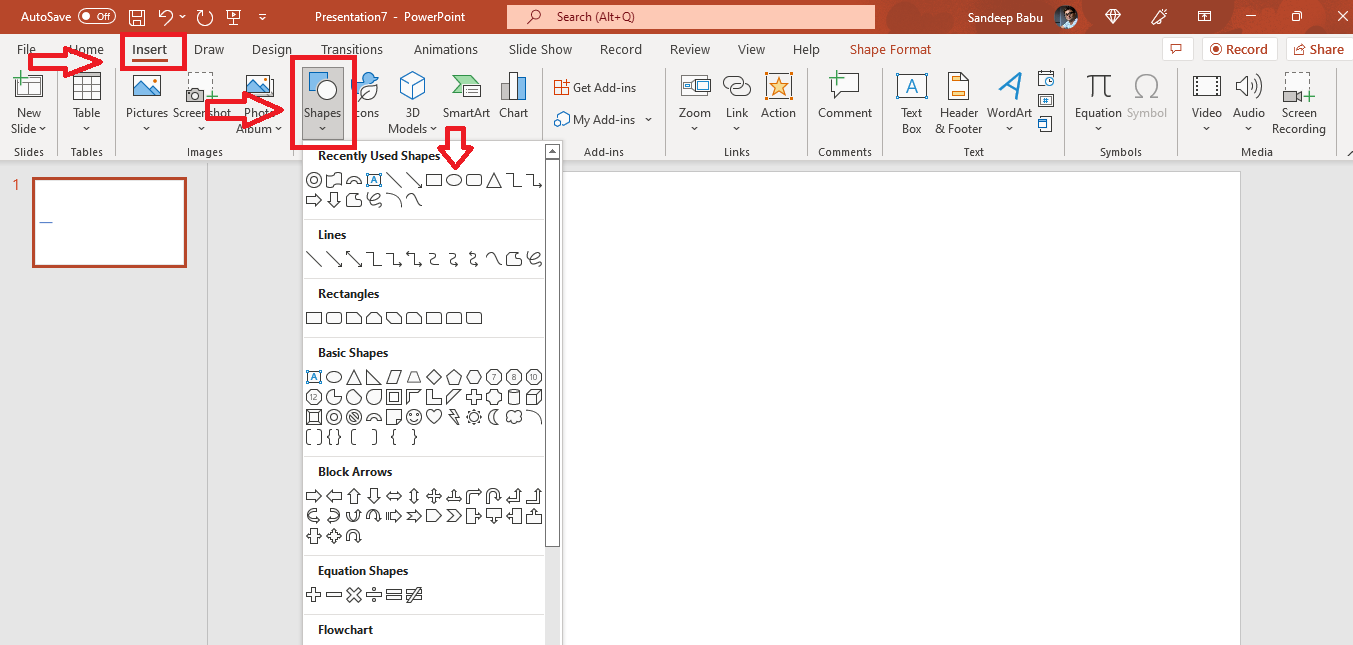Open the Shape Format tab

click(x=890, y=49)
